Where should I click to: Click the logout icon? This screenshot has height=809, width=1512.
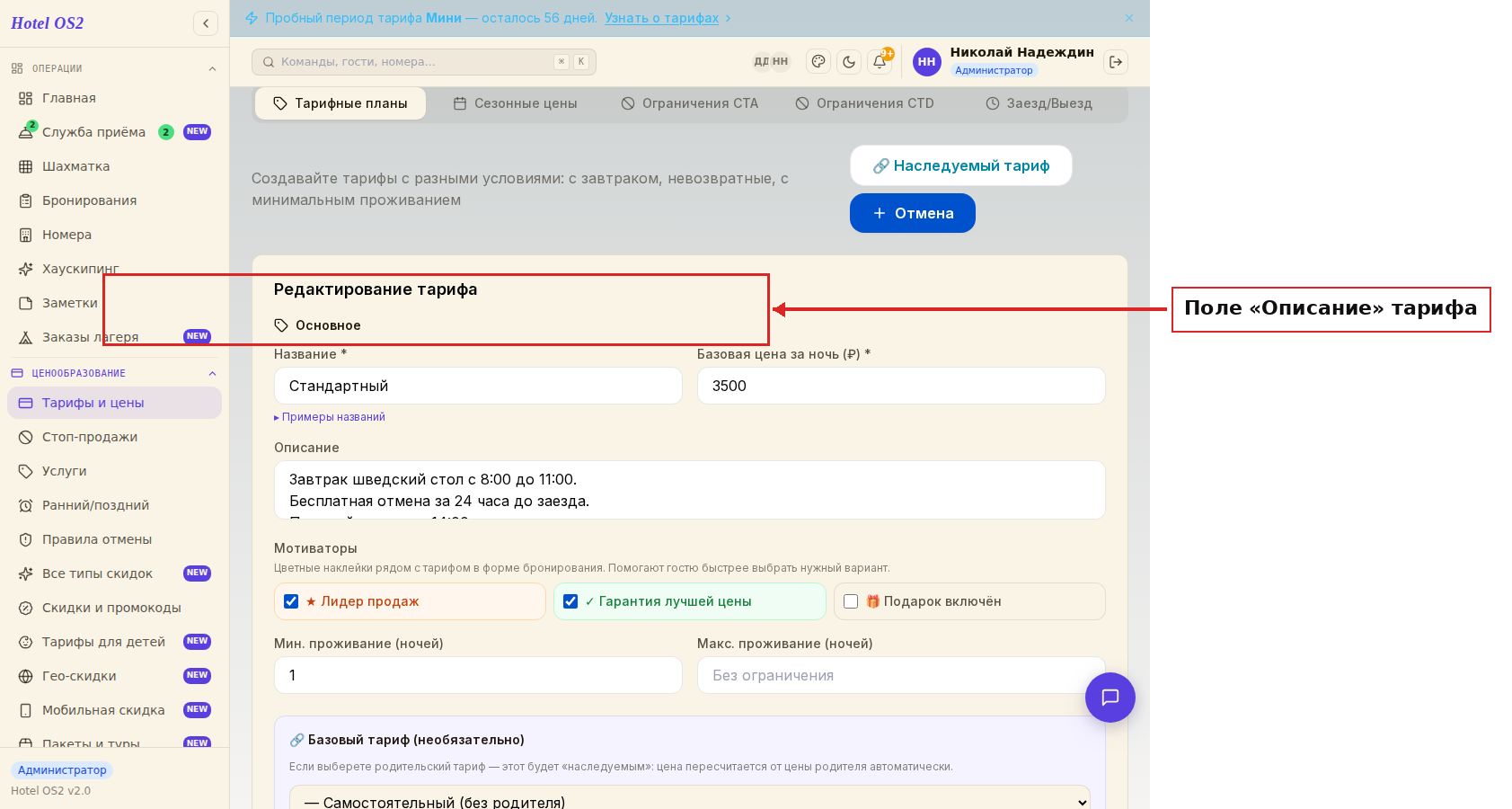click(1116, 62)
